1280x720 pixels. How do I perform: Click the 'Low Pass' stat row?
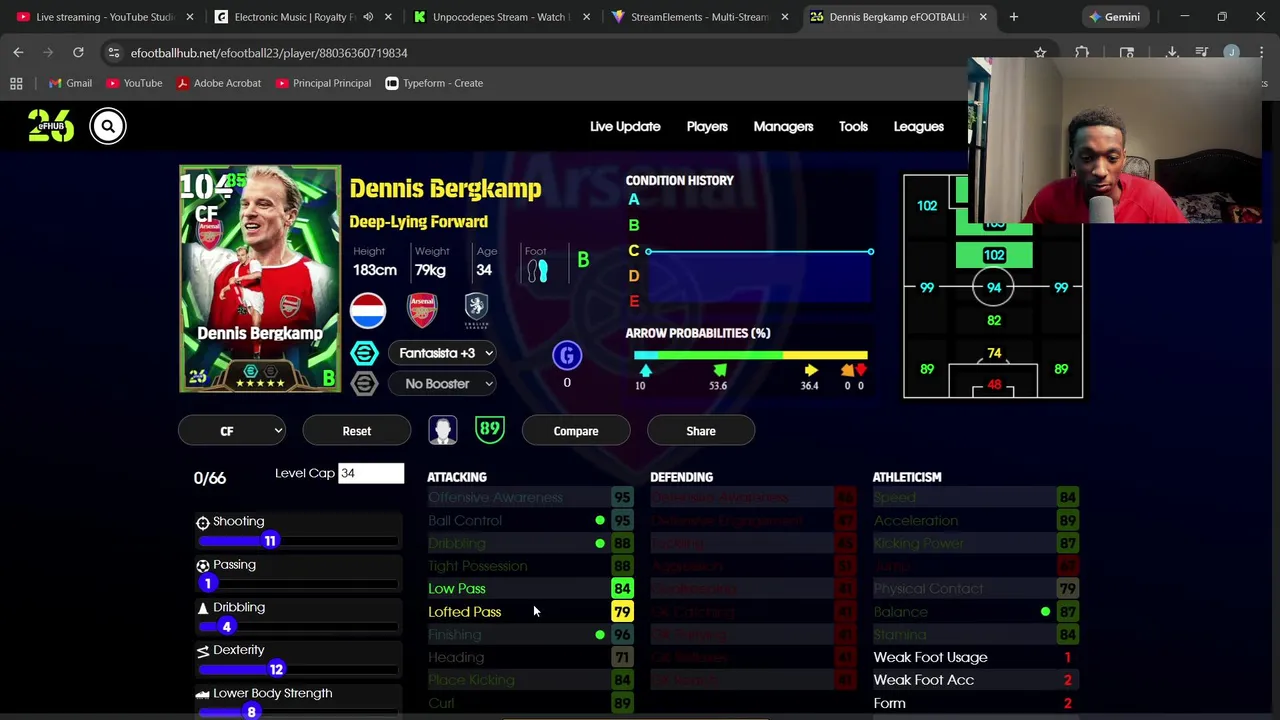coord(531,589)
